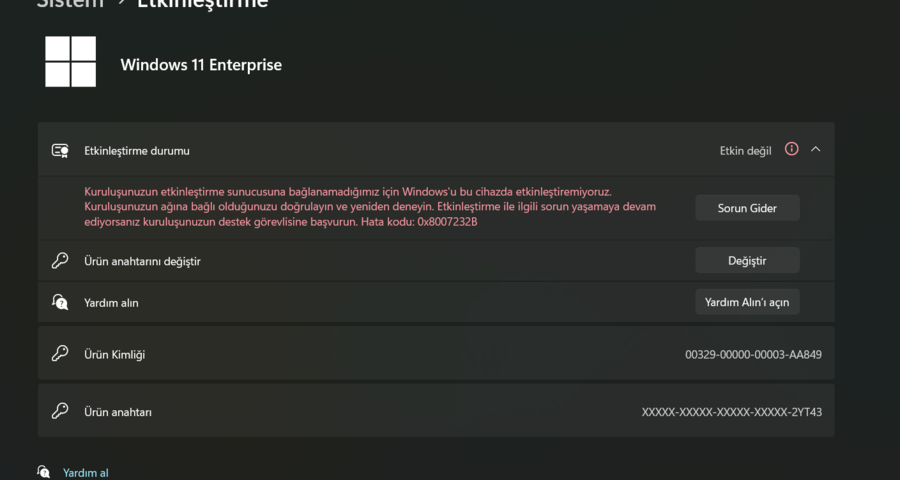Viewport: 900px width, 480px height.
Task: Click the key icon beside Ürün Kimliği
Action: pos(60,354)
